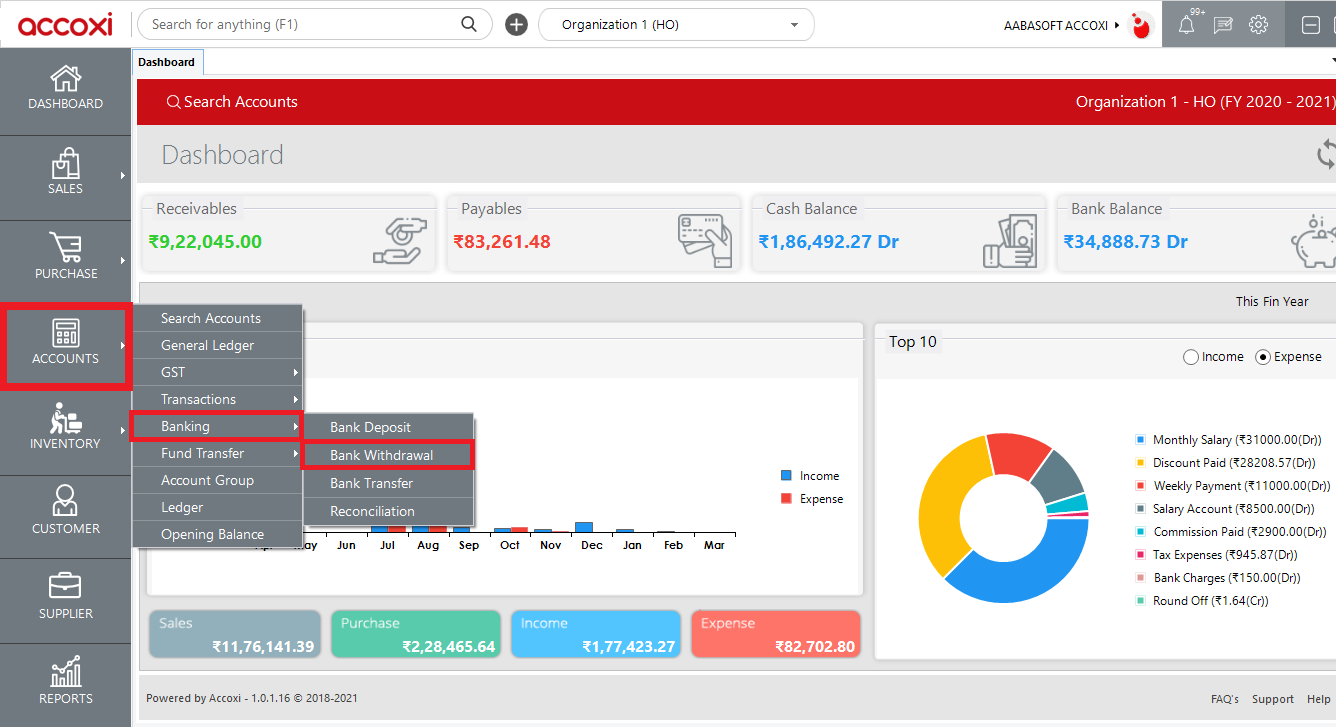
Task: Switch to the Dashboard tab
Action: point(167,61)
